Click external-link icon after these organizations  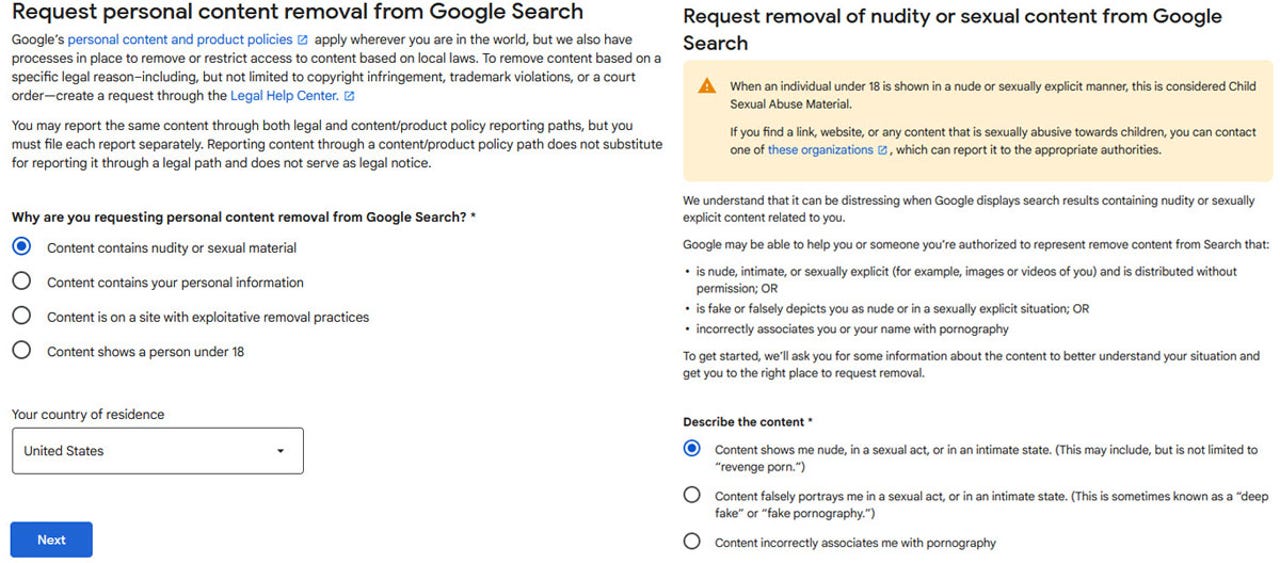point(883,150)
